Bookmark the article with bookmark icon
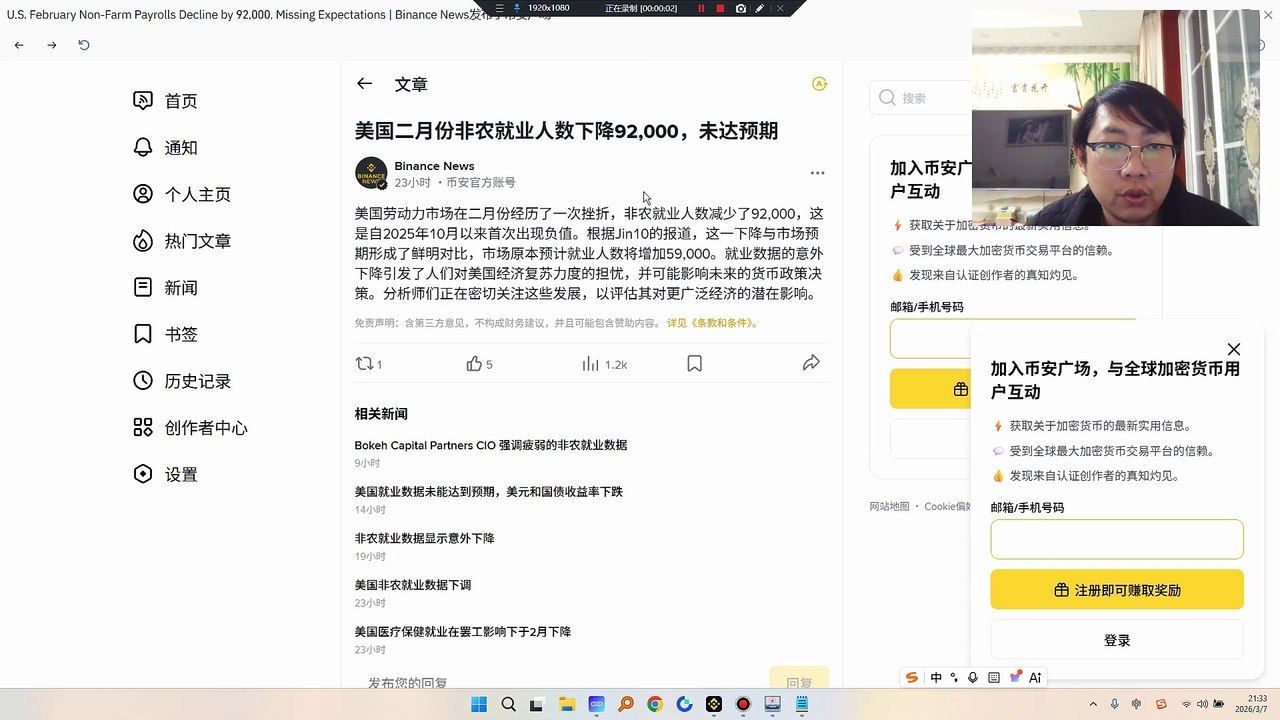The width and height of the screenshot is (1280, 720). tap(694, 364)
